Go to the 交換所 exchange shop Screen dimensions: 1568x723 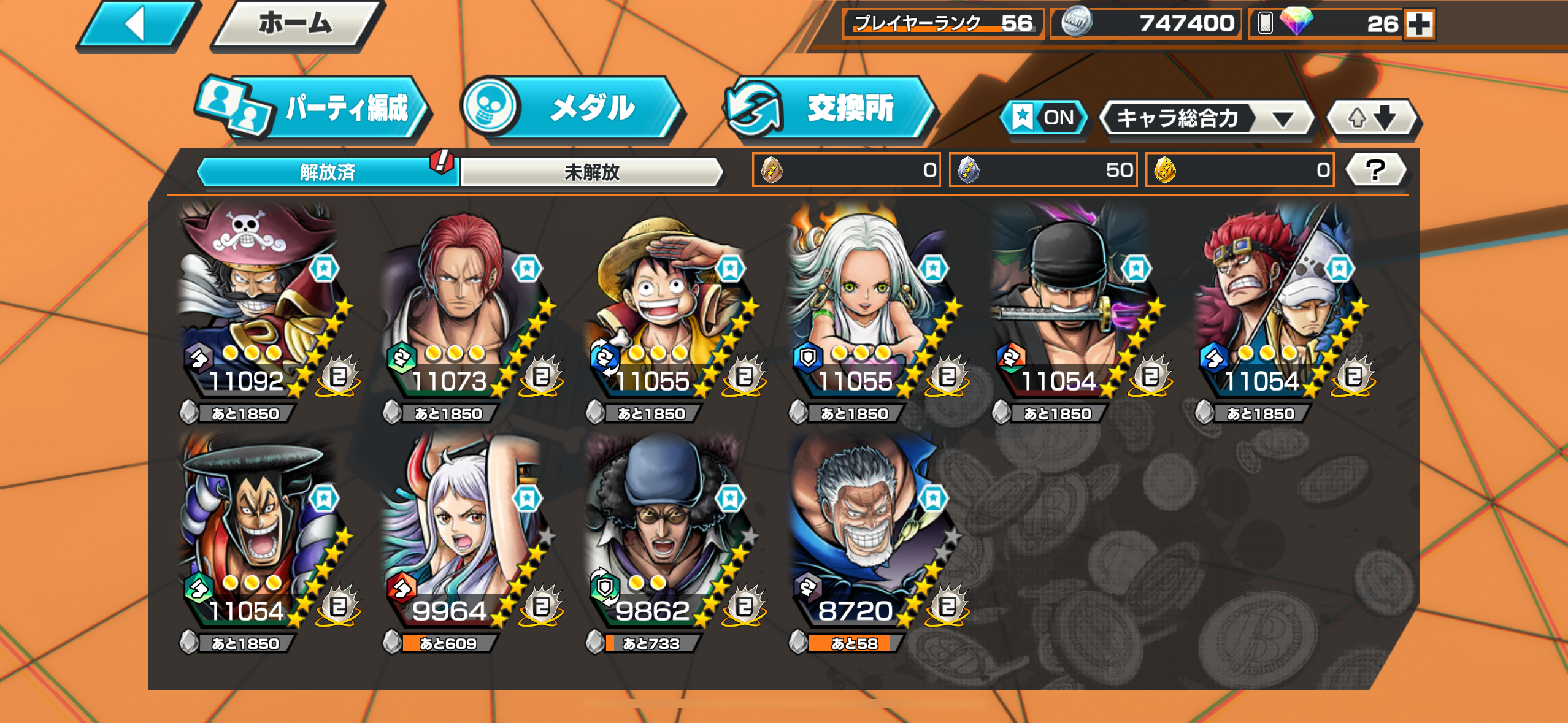point(828,108)
